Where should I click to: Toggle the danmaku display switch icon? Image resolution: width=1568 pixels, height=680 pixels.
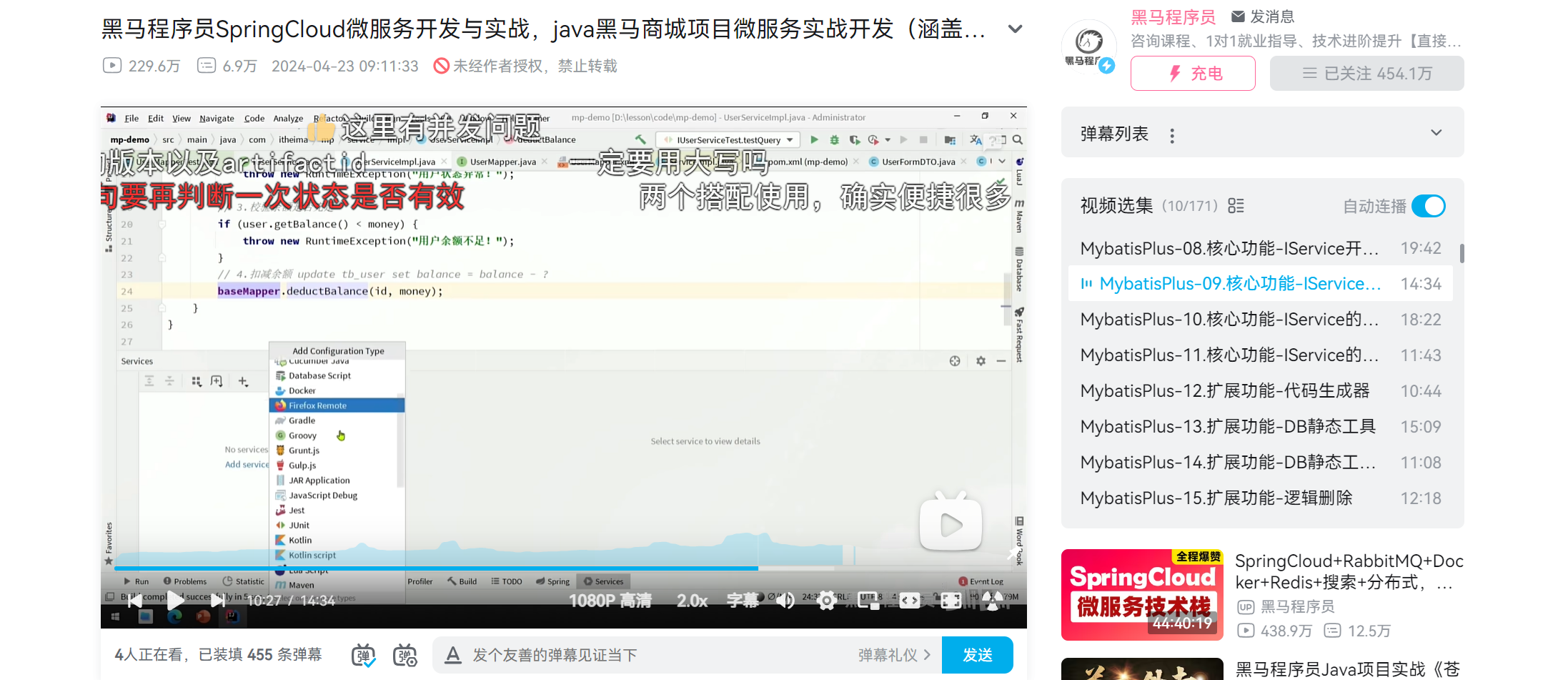(364, 655)
